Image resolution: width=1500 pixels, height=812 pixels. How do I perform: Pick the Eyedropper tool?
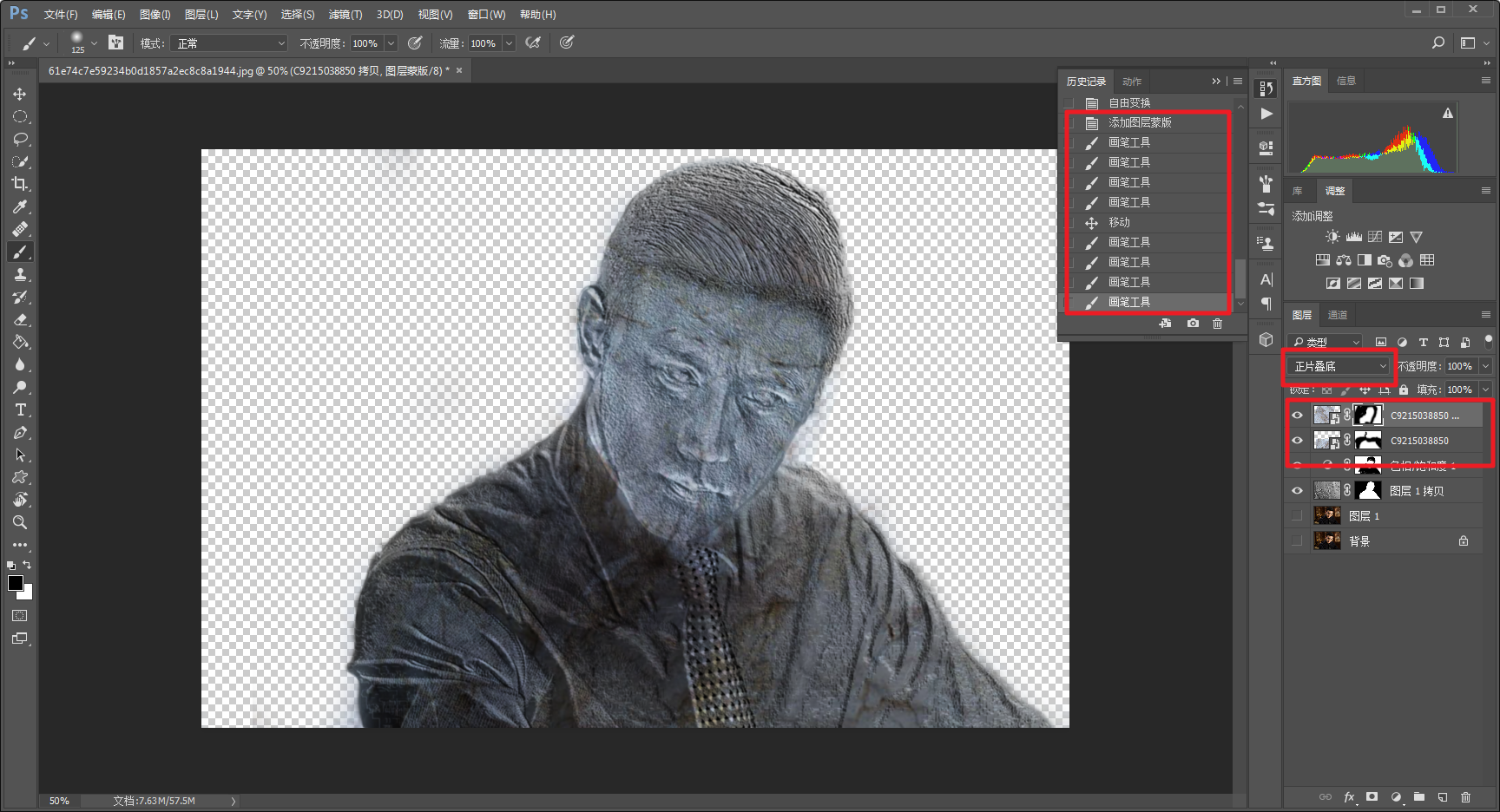19,206
